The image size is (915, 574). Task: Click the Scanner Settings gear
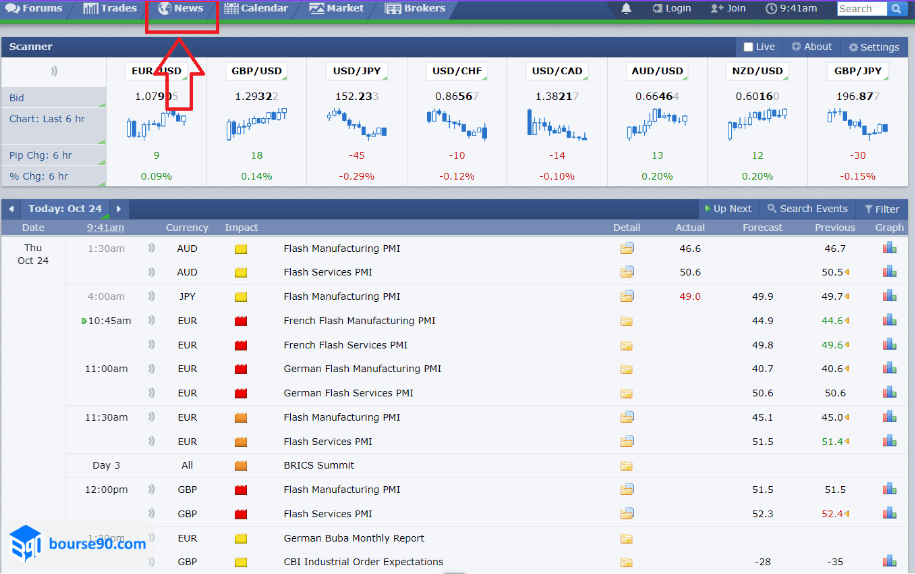coord(853,47)
